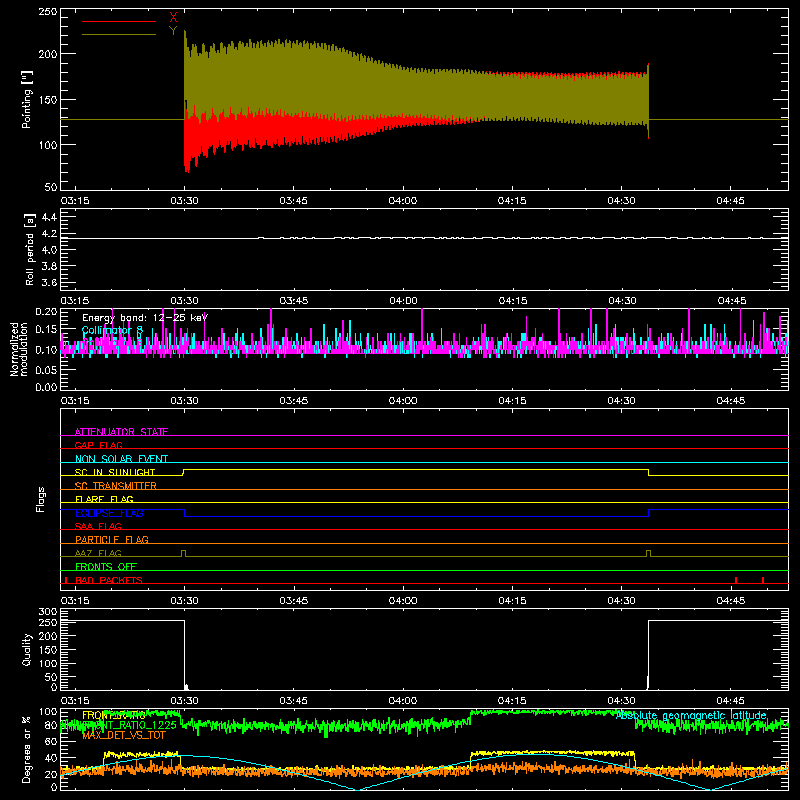Screen dimensions: 800x800
Task: Select the BAD_PACKETS flag label
Action: [x=109, y=580]
